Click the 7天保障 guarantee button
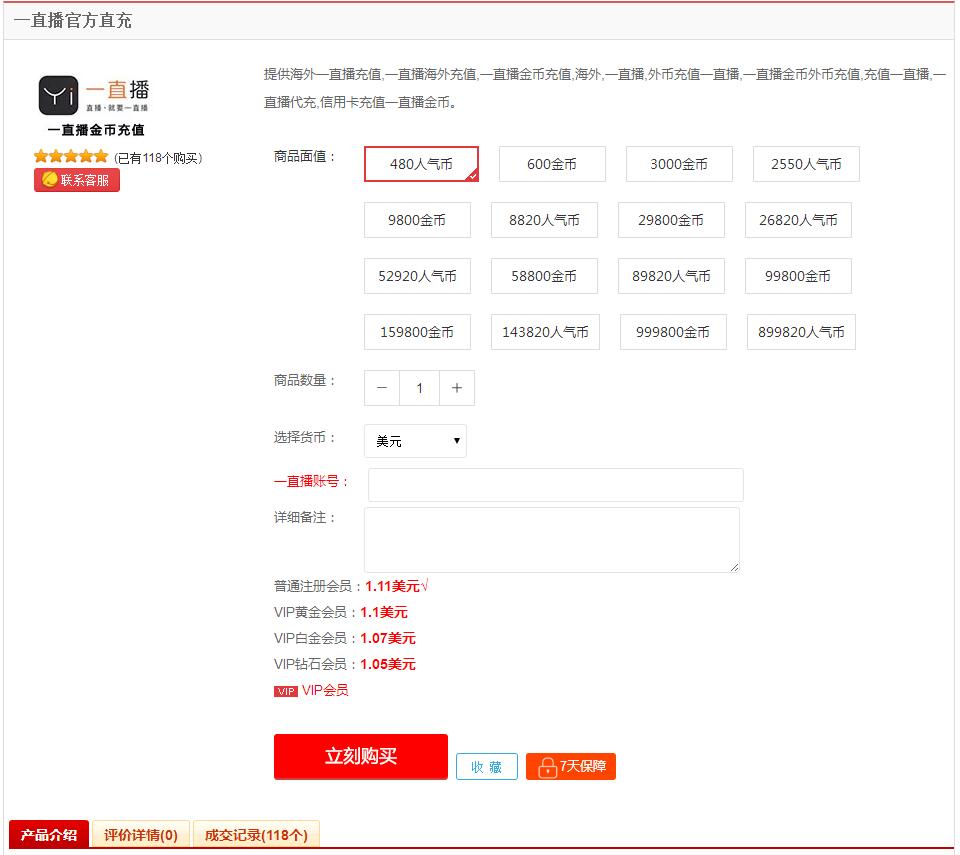 [x=571, y=766]
